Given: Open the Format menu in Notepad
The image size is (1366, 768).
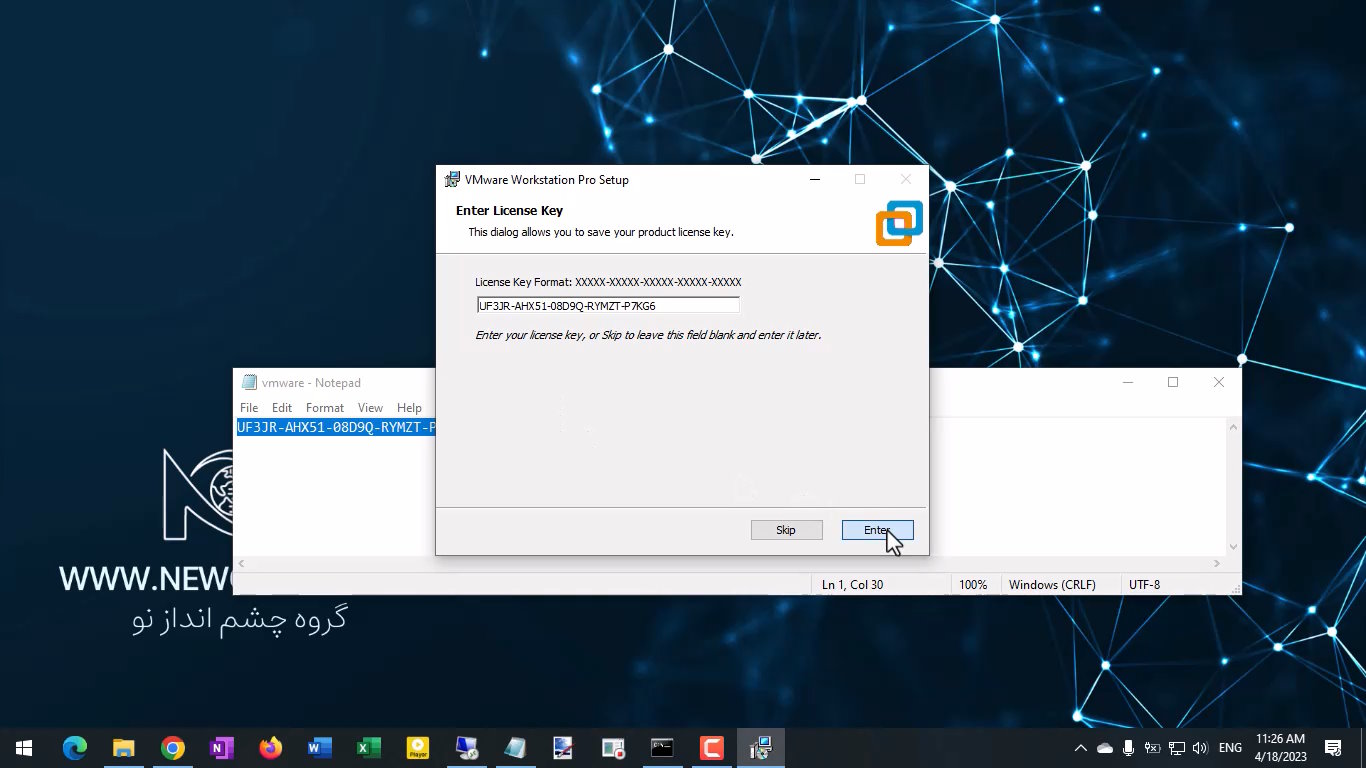Looking at the screenshot, I should 325,408.
